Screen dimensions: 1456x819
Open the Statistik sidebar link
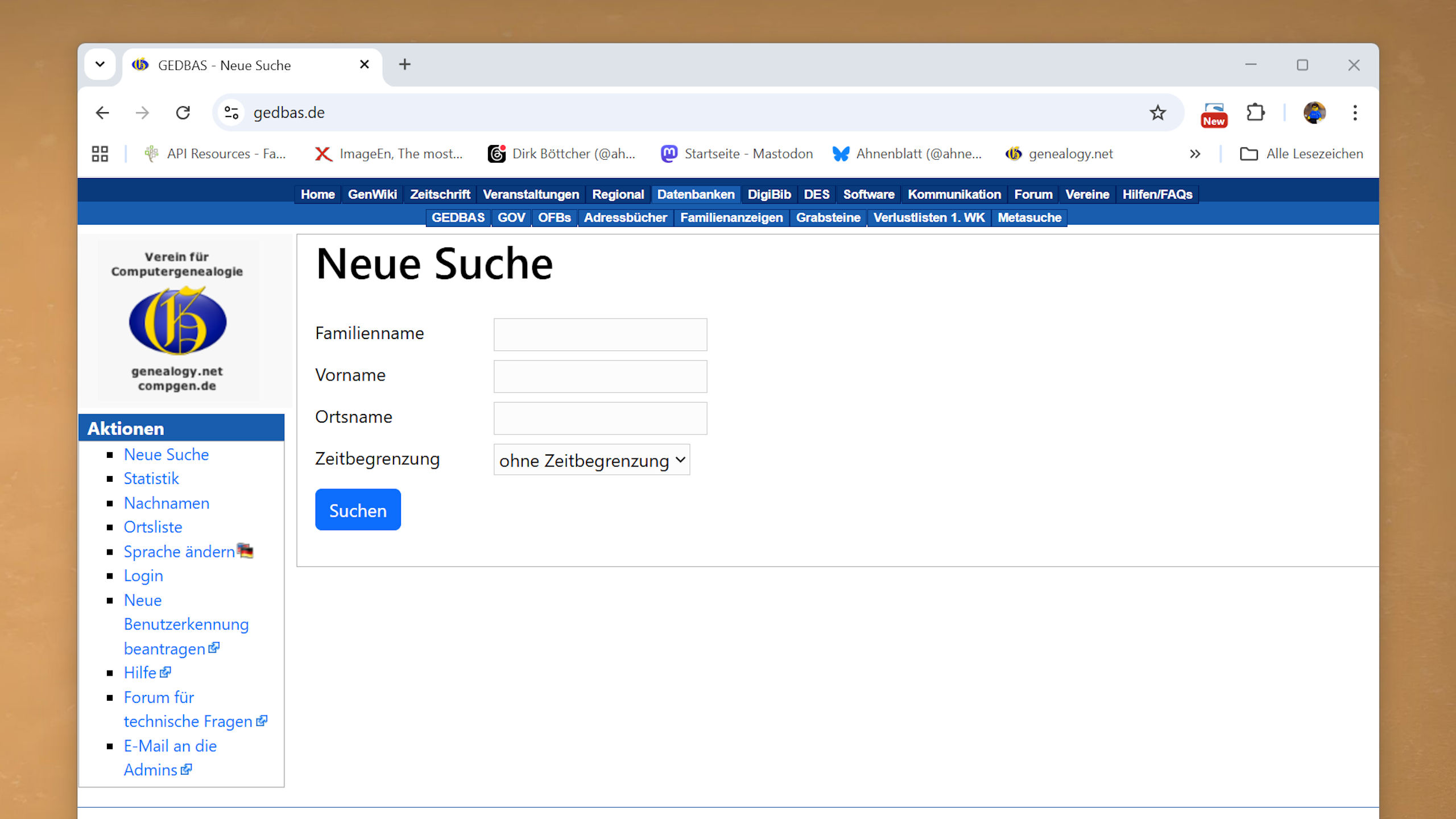[x=151, y=478]
